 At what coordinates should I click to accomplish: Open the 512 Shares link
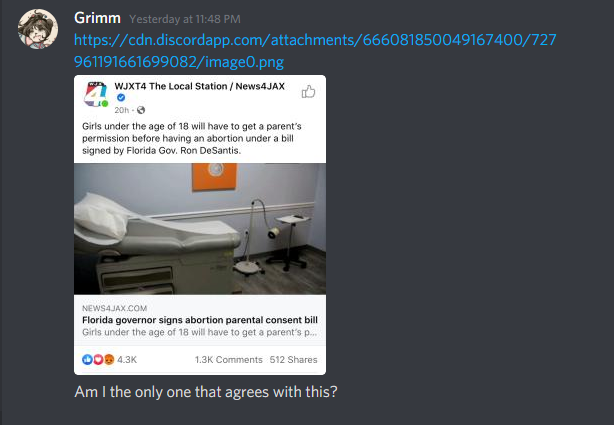(293, 360)
